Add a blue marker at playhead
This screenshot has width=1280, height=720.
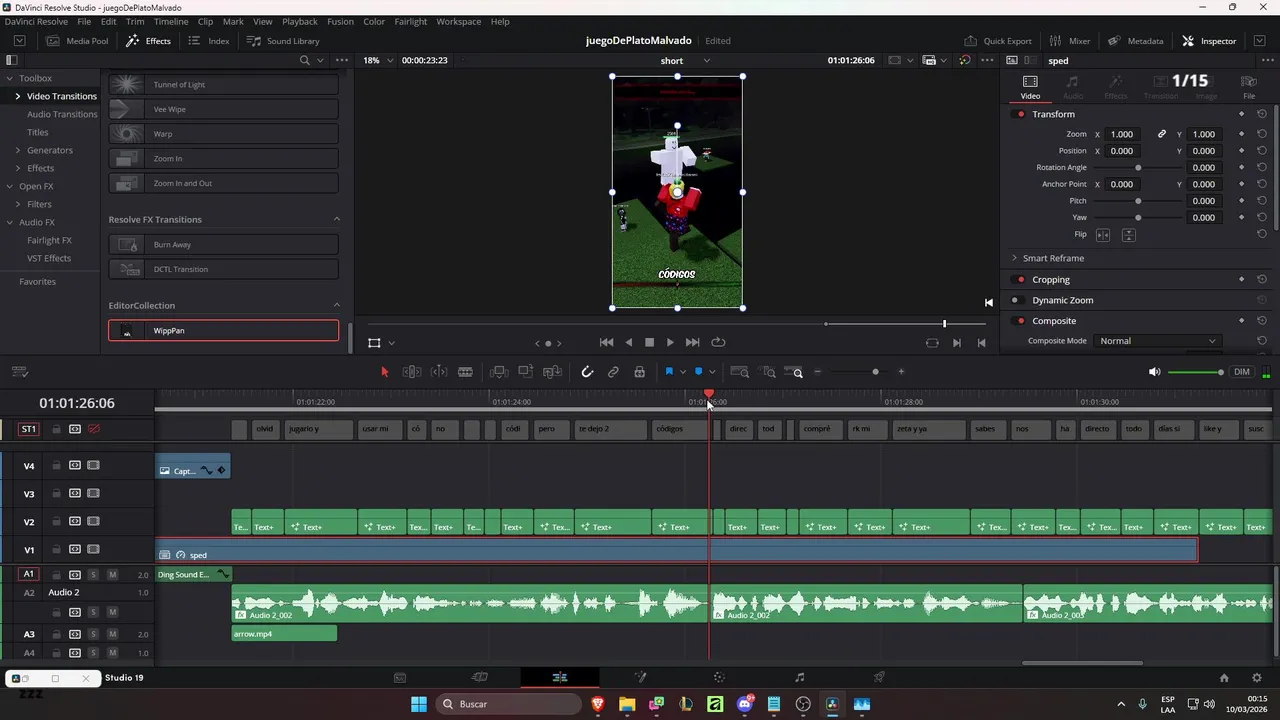698,372
